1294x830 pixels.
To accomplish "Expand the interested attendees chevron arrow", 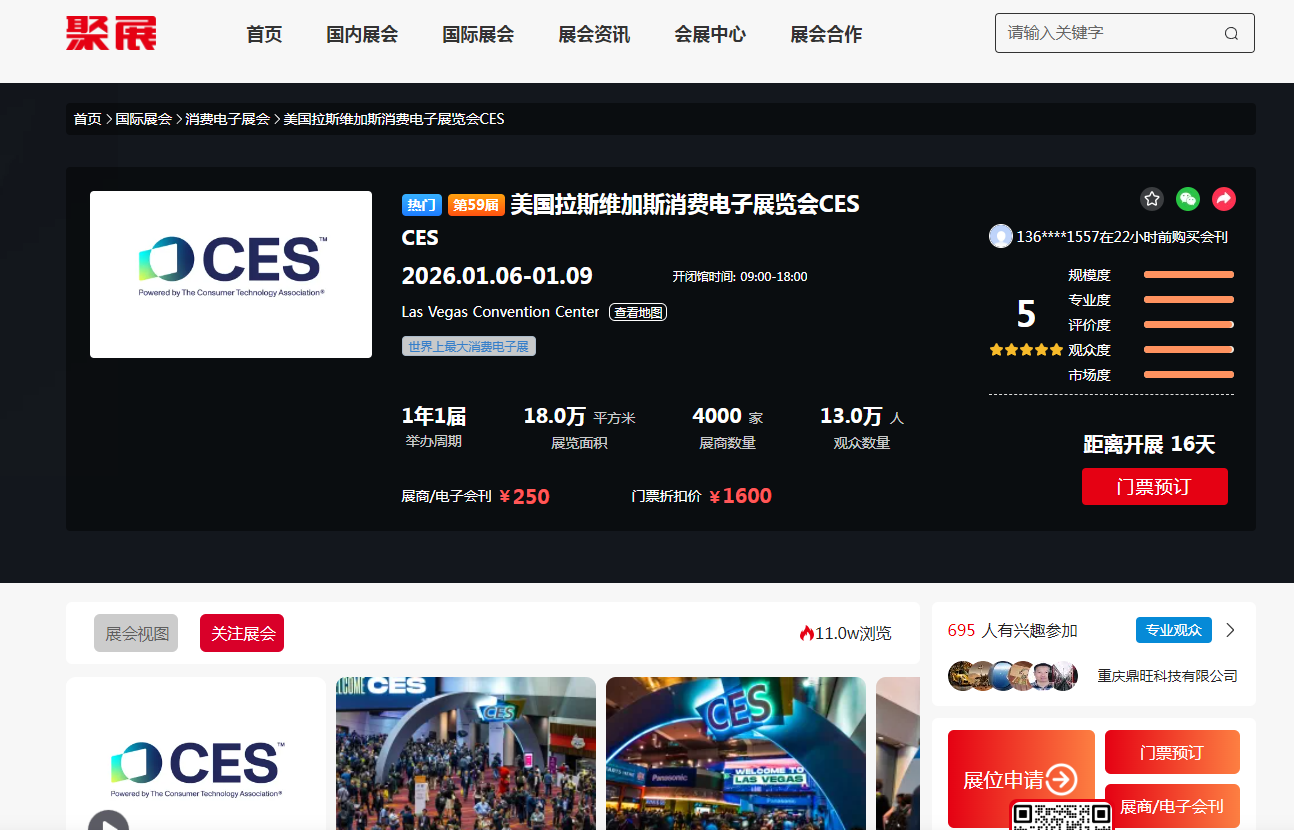I will click(x=1231, y=630).
